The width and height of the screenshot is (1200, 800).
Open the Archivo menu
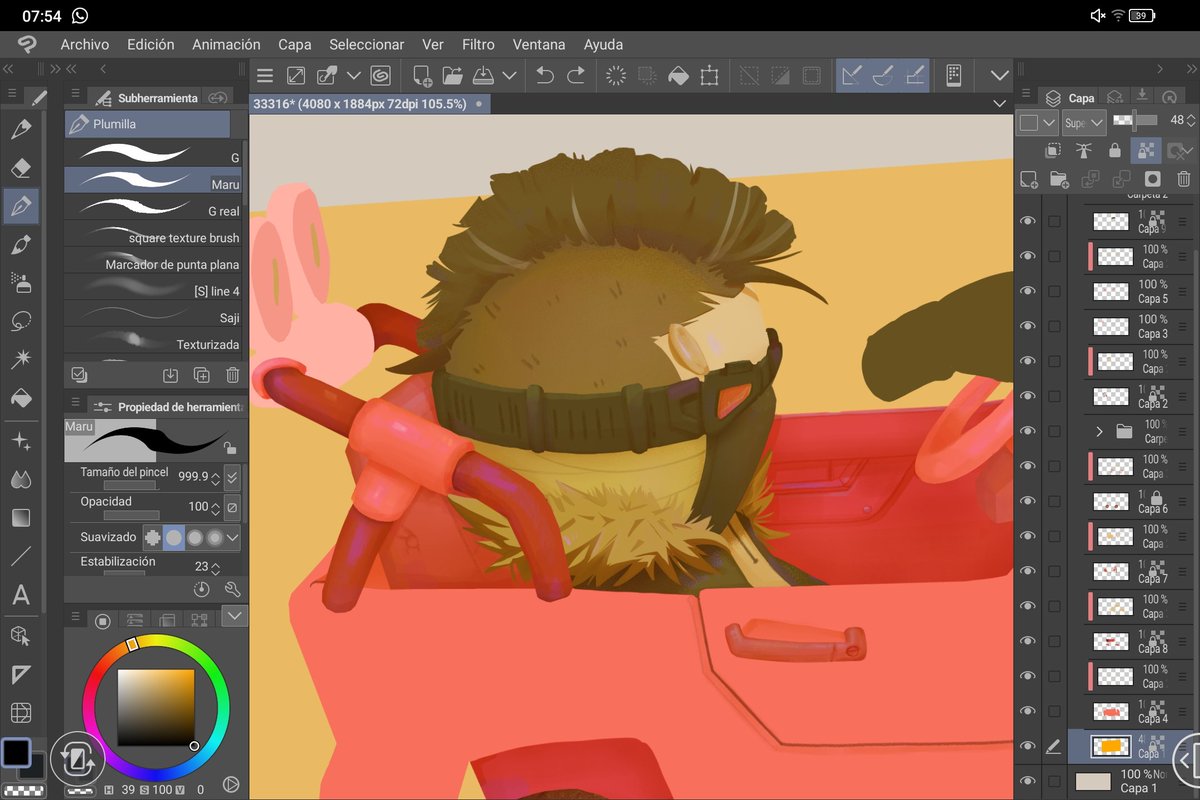click(x=85, y=44)
